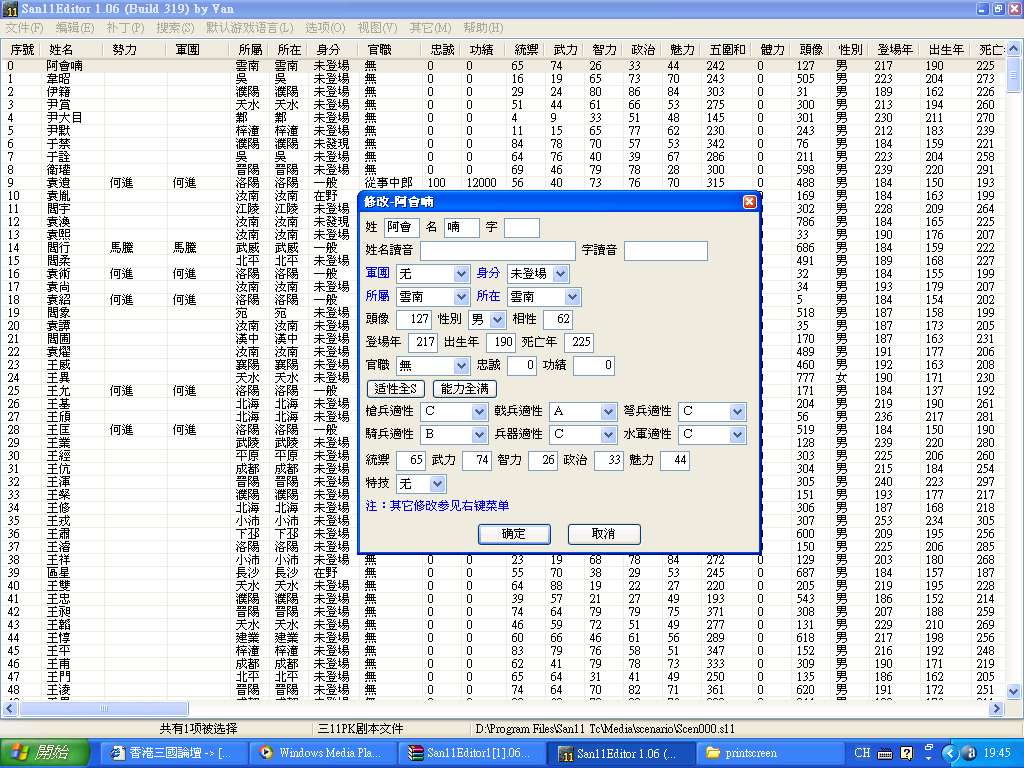Expand the 槍兵適性 dropdown

pos(479,412)
